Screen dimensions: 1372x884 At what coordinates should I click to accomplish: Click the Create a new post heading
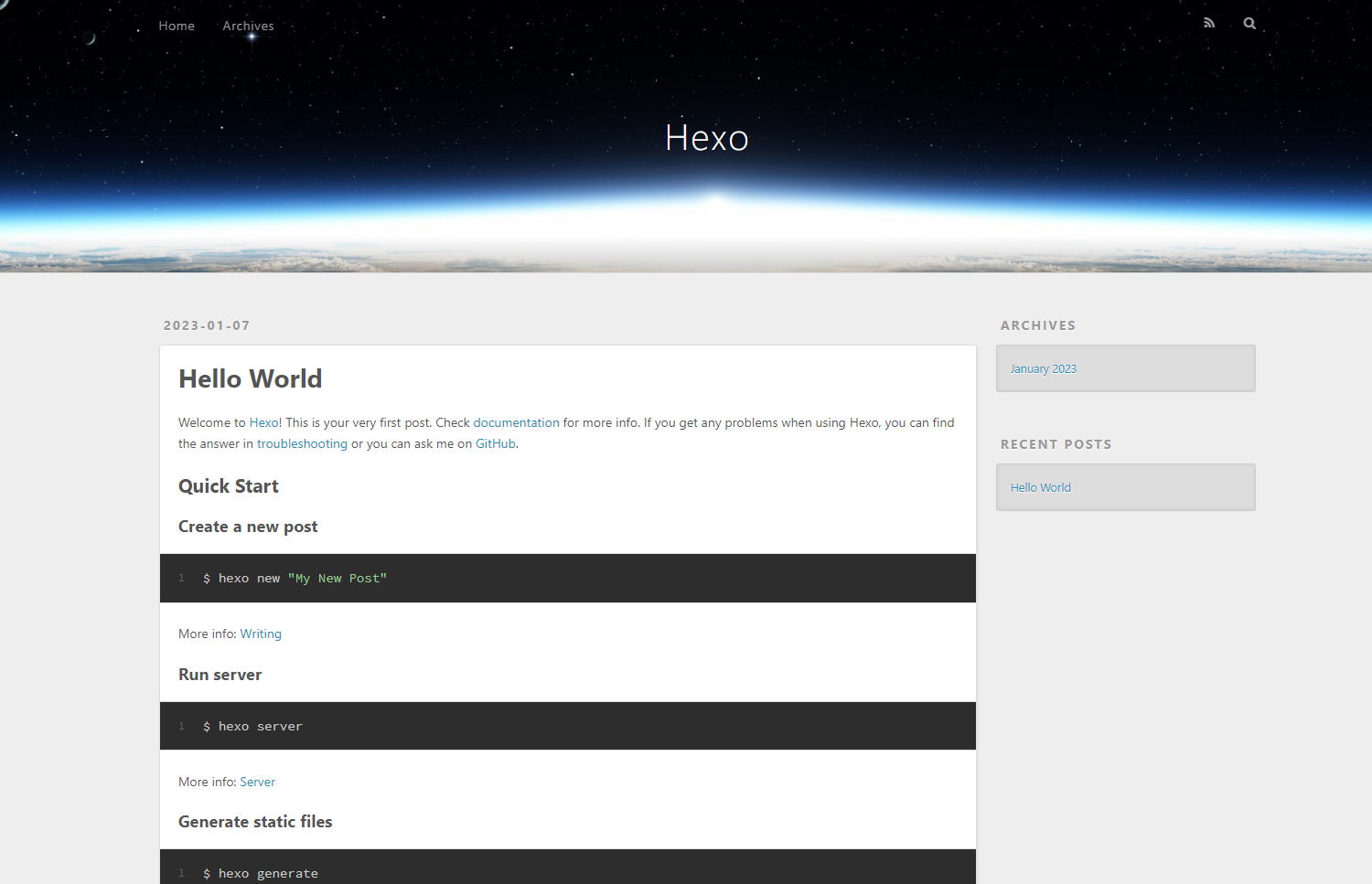[x=248, y=527]
